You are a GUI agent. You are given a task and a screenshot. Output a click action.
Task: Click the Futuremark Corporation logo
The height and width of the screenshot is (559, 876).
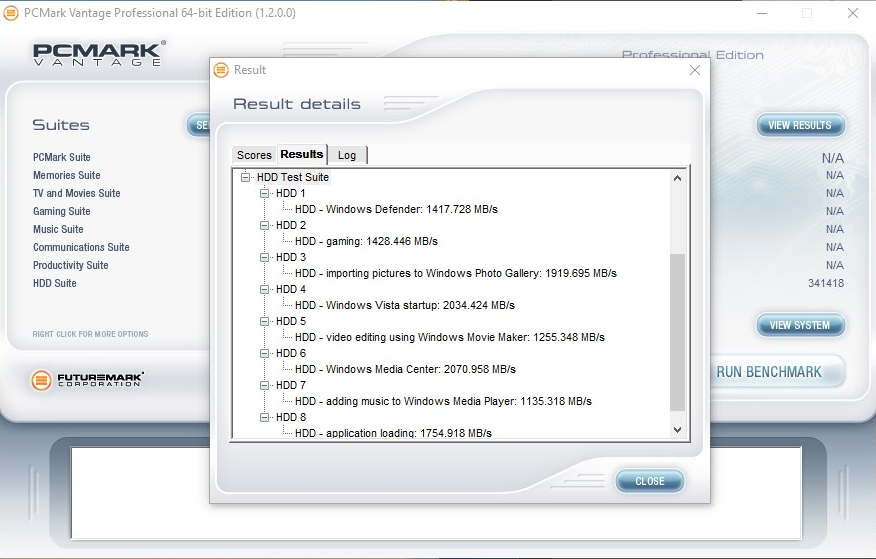coord(88,380)
